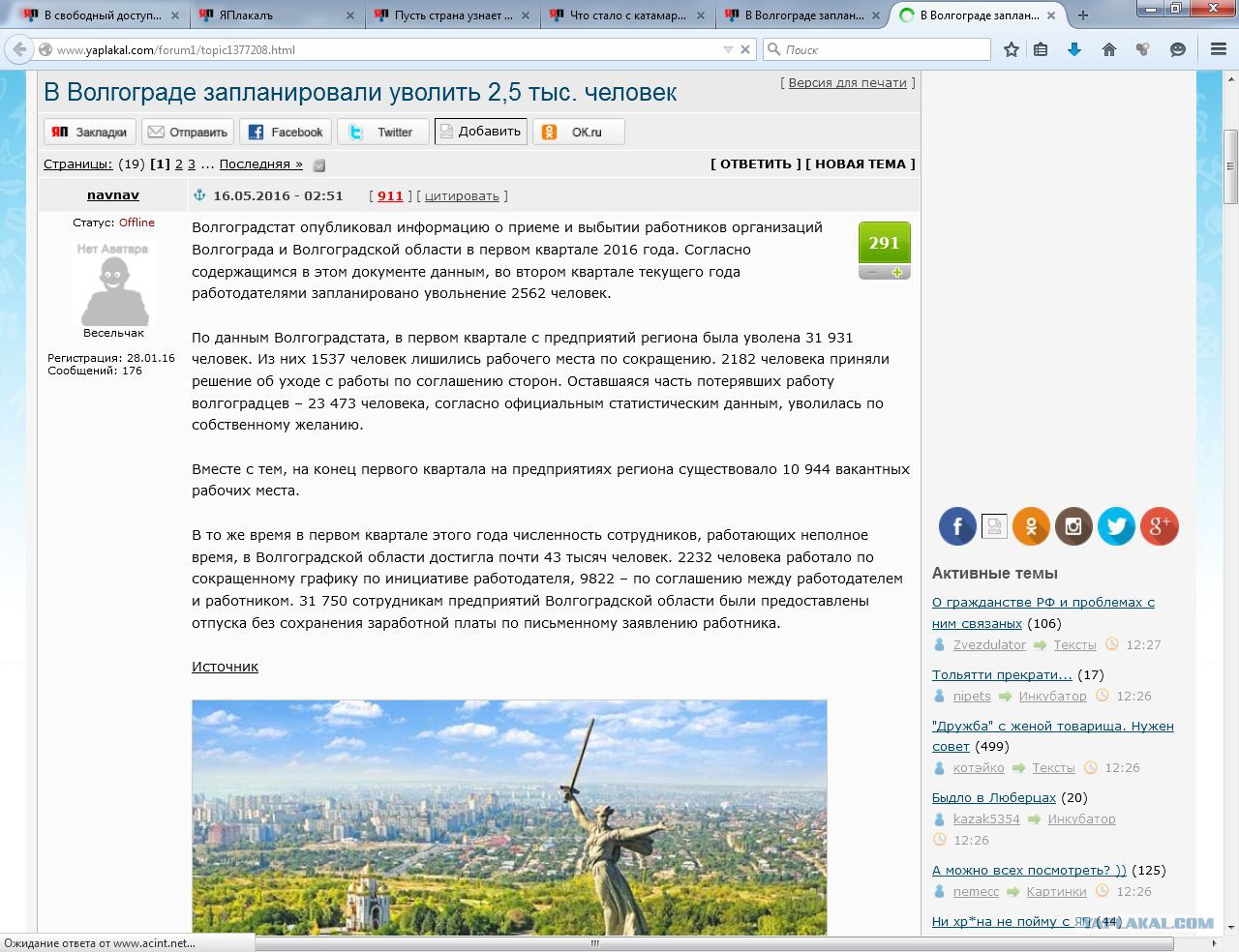Click the Volgograd statue photo
Screen dimensions: 1239x952
click(x=509, y=818)
